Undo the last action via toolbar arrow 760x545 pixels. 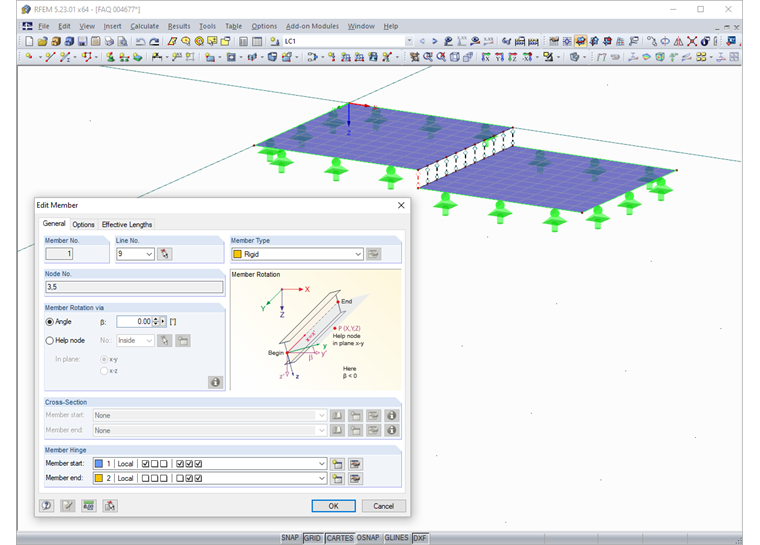click(141, 41)
